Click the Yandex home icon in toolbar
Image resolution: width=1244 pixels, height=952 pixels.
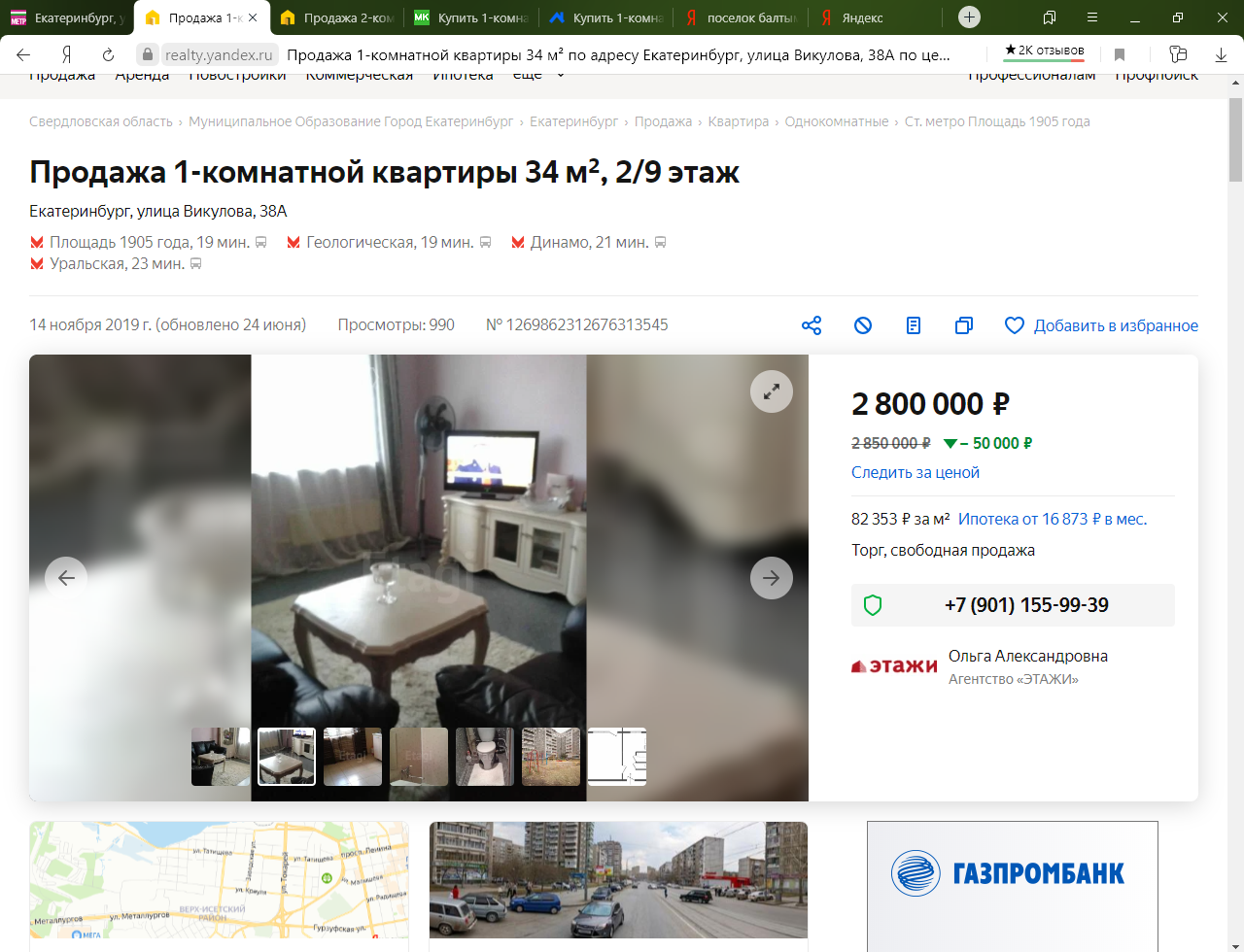66,54
